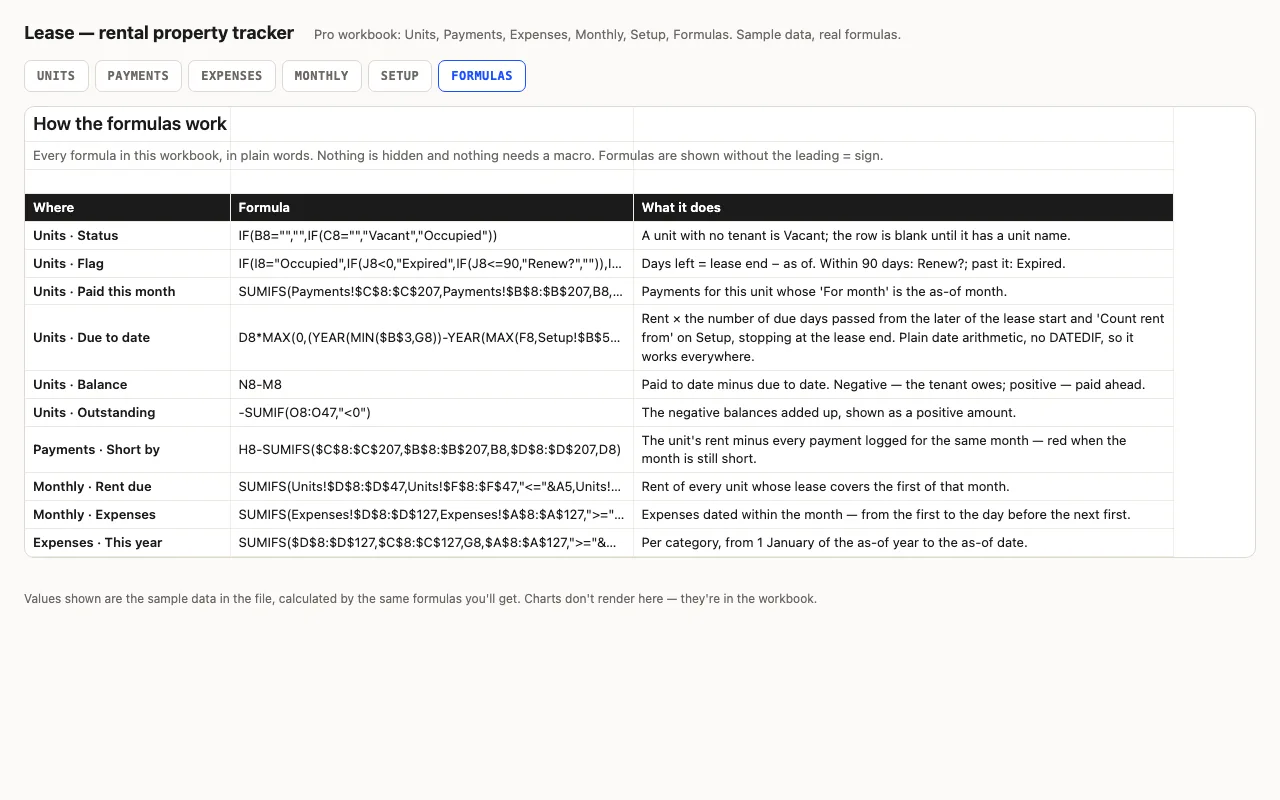Switch to the Payments tab

point(138,76)
